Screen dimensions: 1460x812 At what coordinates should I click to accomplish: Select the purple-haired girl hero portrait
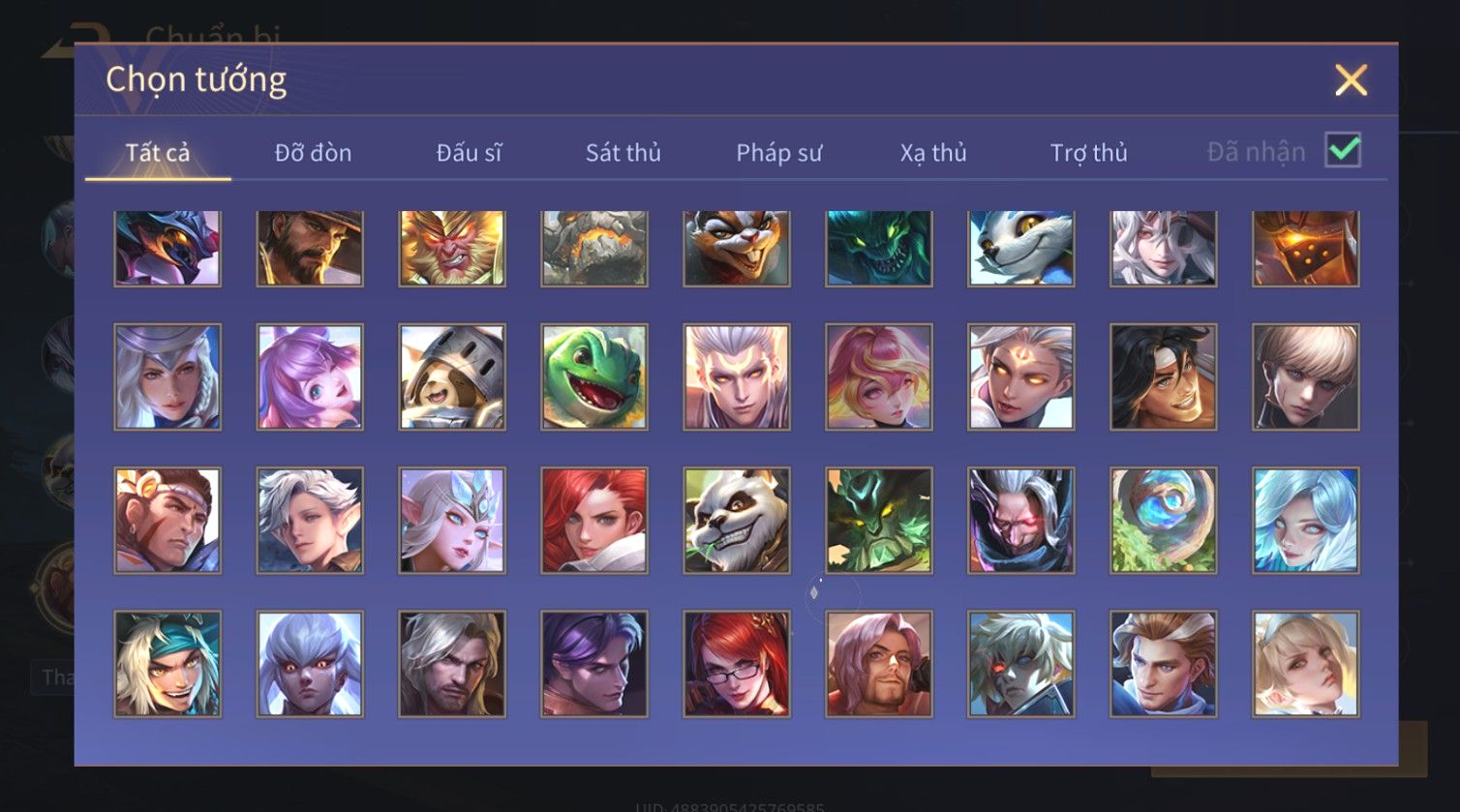click(x=310, y=376)
